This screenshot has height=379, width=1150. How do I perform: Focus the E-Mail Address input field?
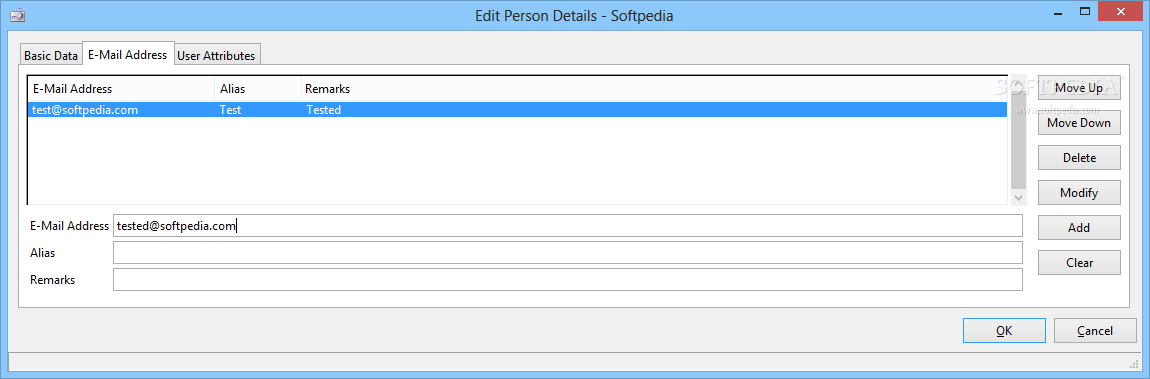pos(568,226)
